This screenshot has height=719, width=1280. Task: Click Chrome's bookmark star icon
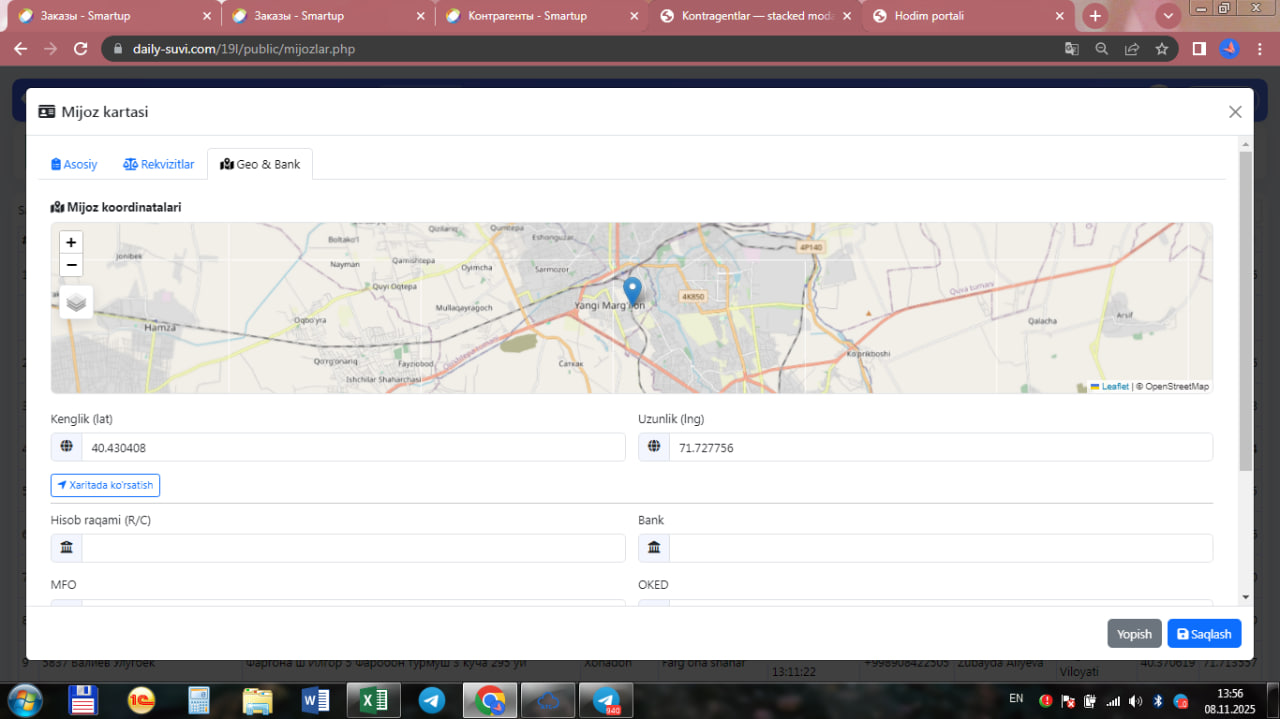click(x=1161, y=49)
